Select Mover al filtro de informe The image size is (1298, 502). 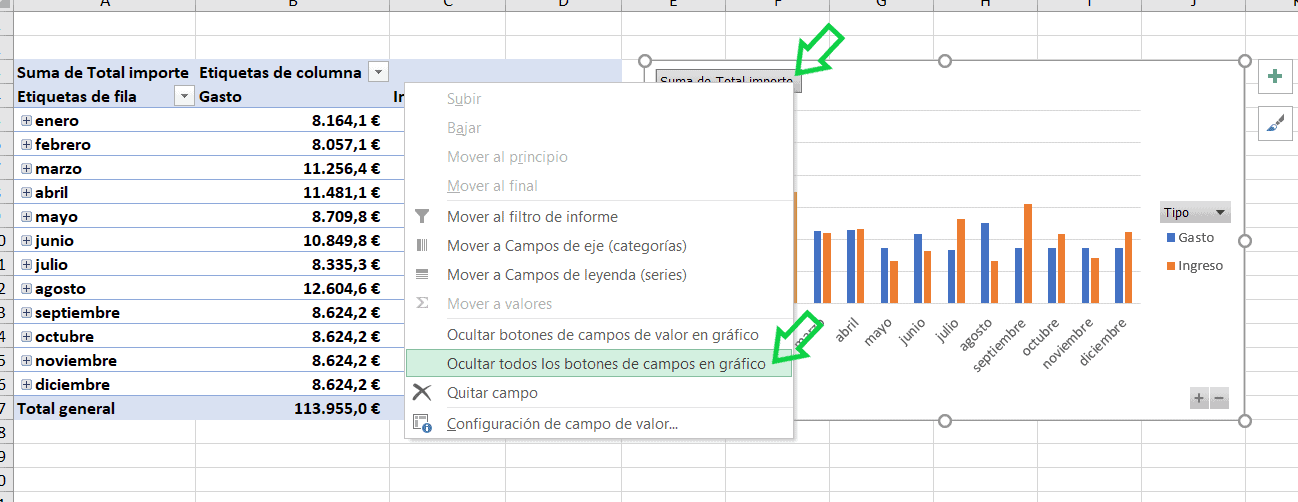point(599,217)
